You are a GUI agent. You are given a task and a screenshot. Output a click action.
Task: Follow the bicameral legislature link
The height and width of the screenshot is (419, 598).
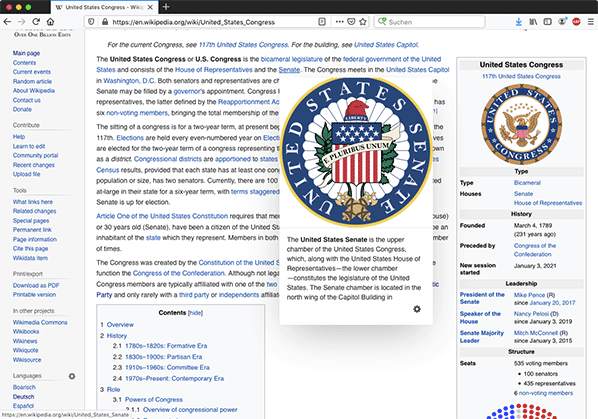[x=291, y=59]
